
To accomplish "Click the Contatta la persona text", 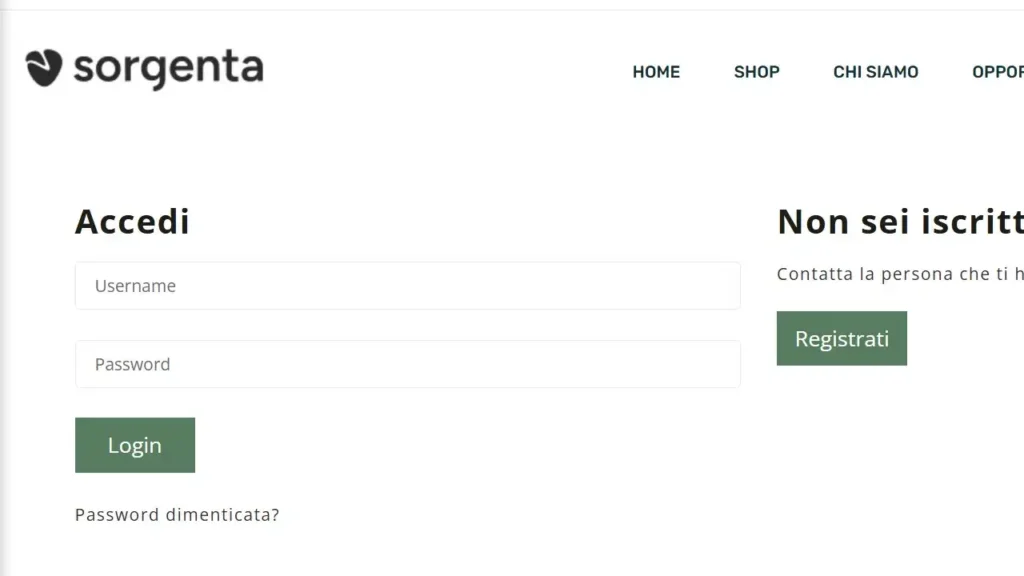I will pyautogui.click(x=899, y=273).
